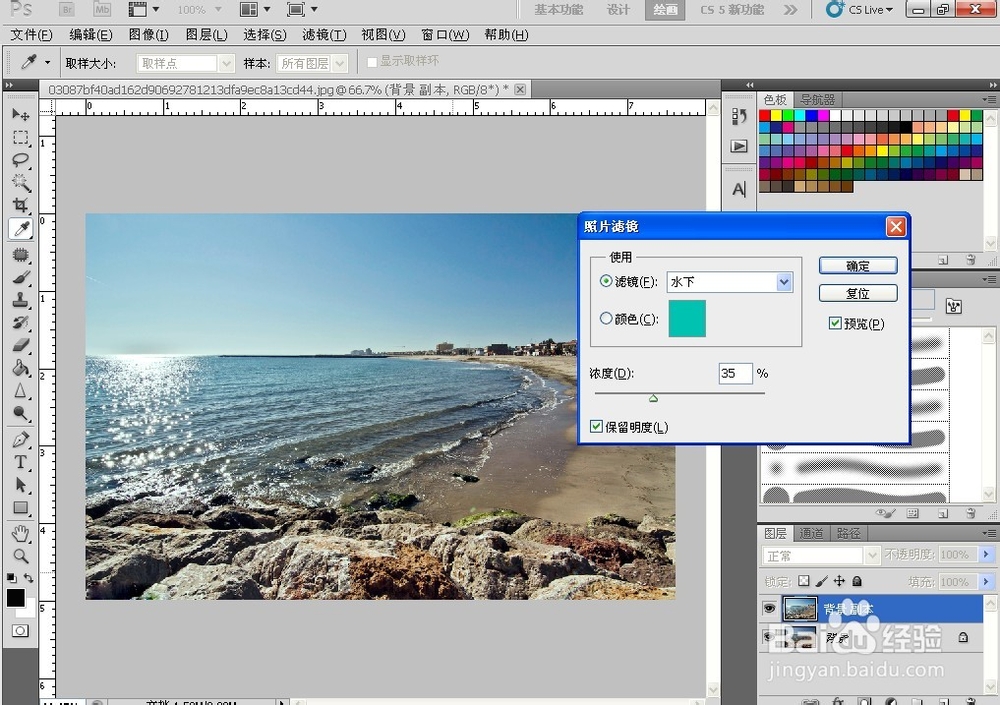The height and width of the screenshot is (705, 1000).
Task: Select the Zoom tool
Action: [x=20, y=556]
